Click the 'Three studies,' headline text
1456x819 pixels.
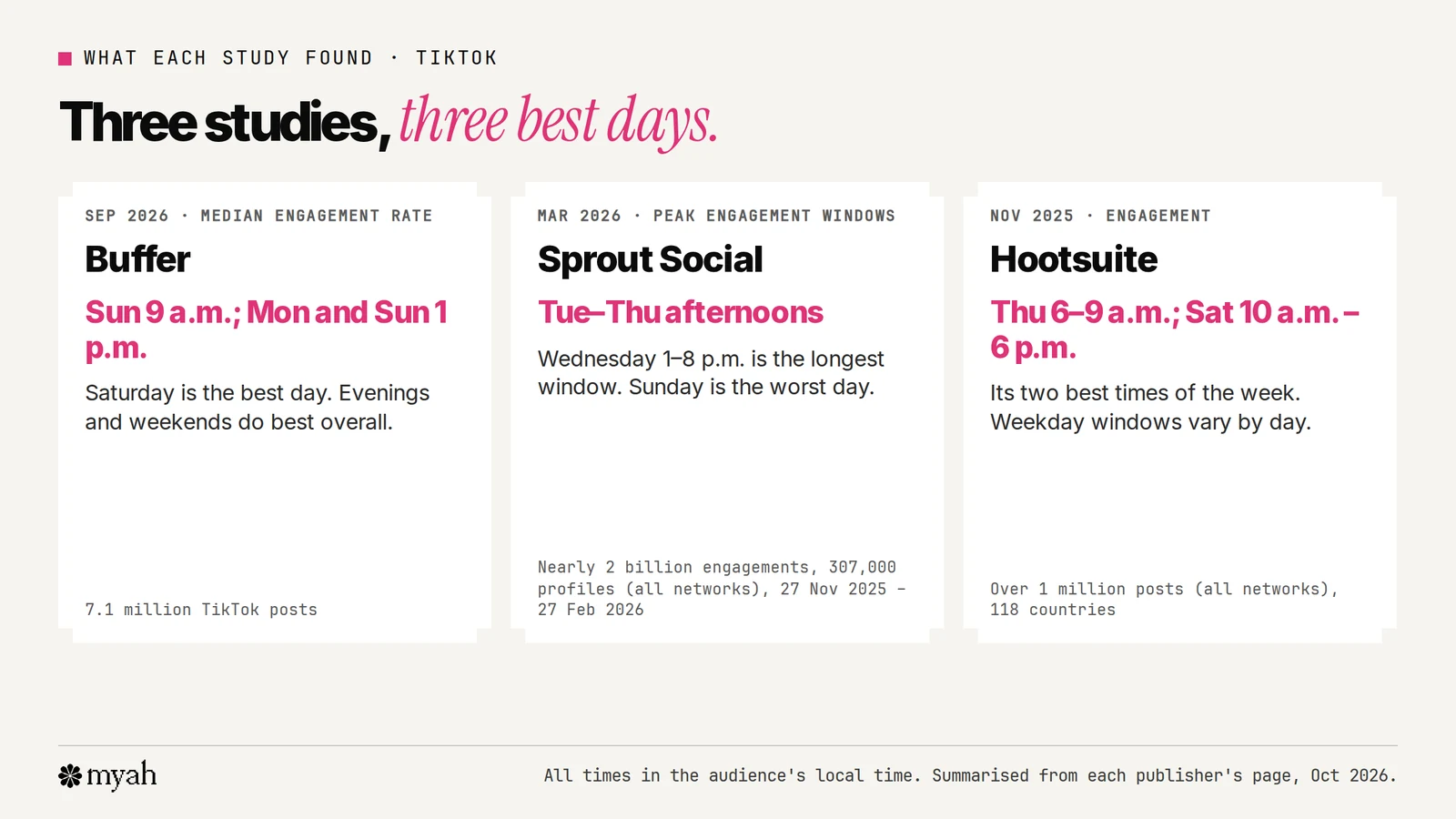[x=225, y=122]
